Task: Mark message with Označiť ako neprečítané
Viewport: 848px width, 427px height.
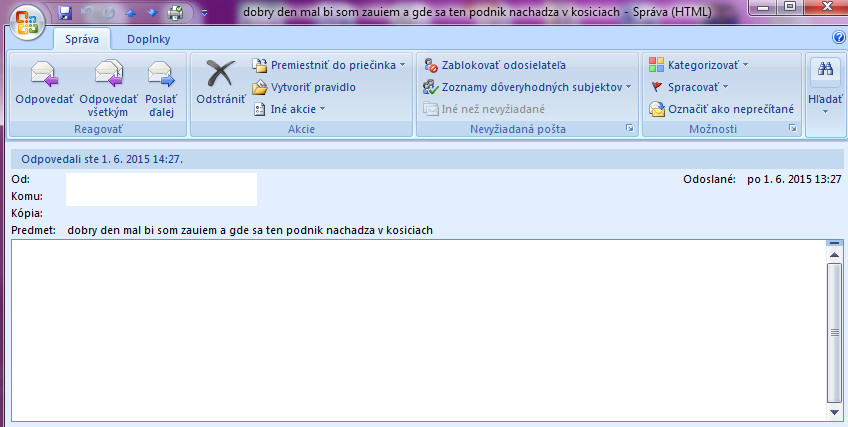Action: [x=721, y=109]
